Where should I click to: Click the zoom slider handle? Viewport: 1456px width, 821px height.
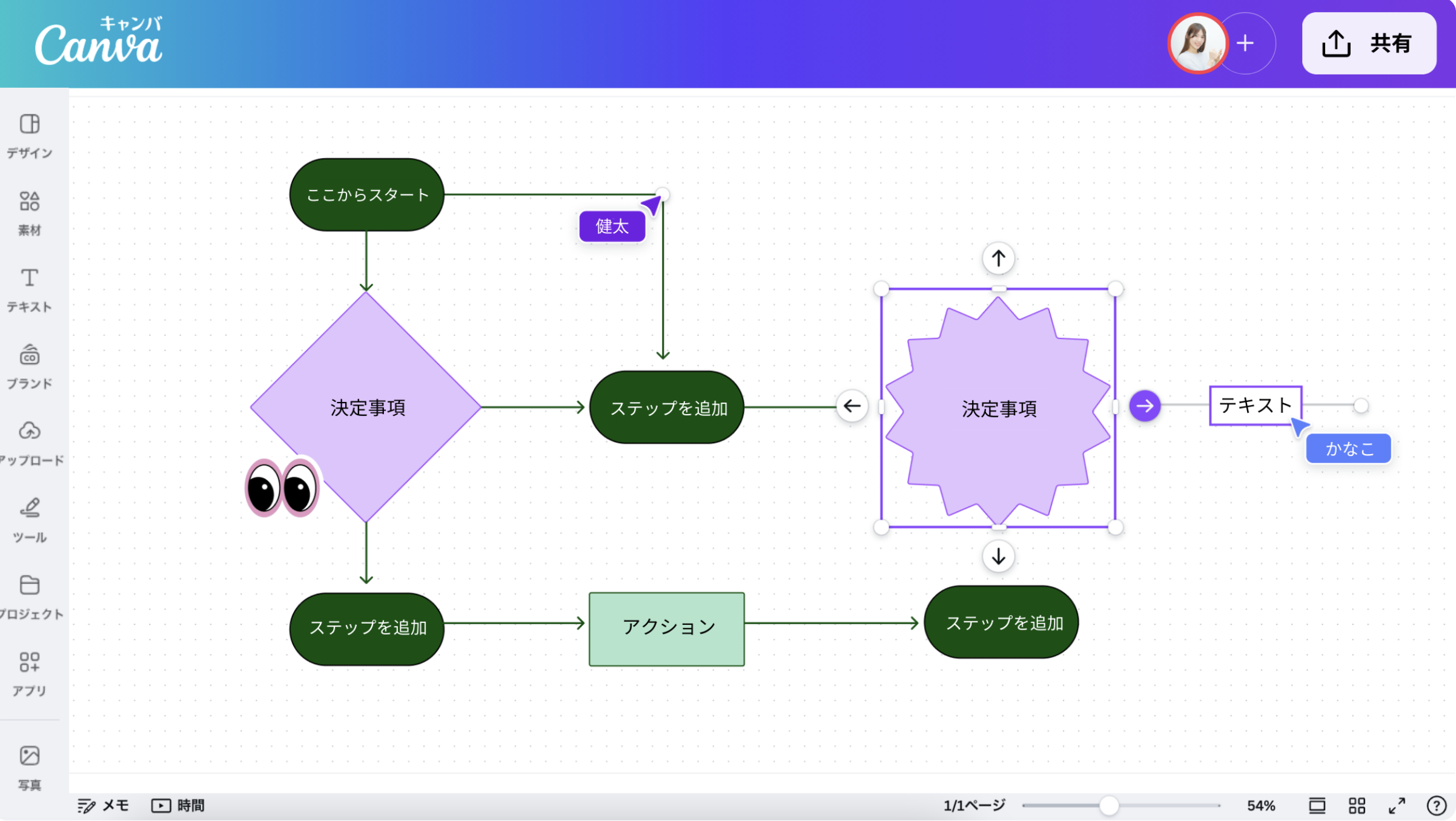point(1108,805)
